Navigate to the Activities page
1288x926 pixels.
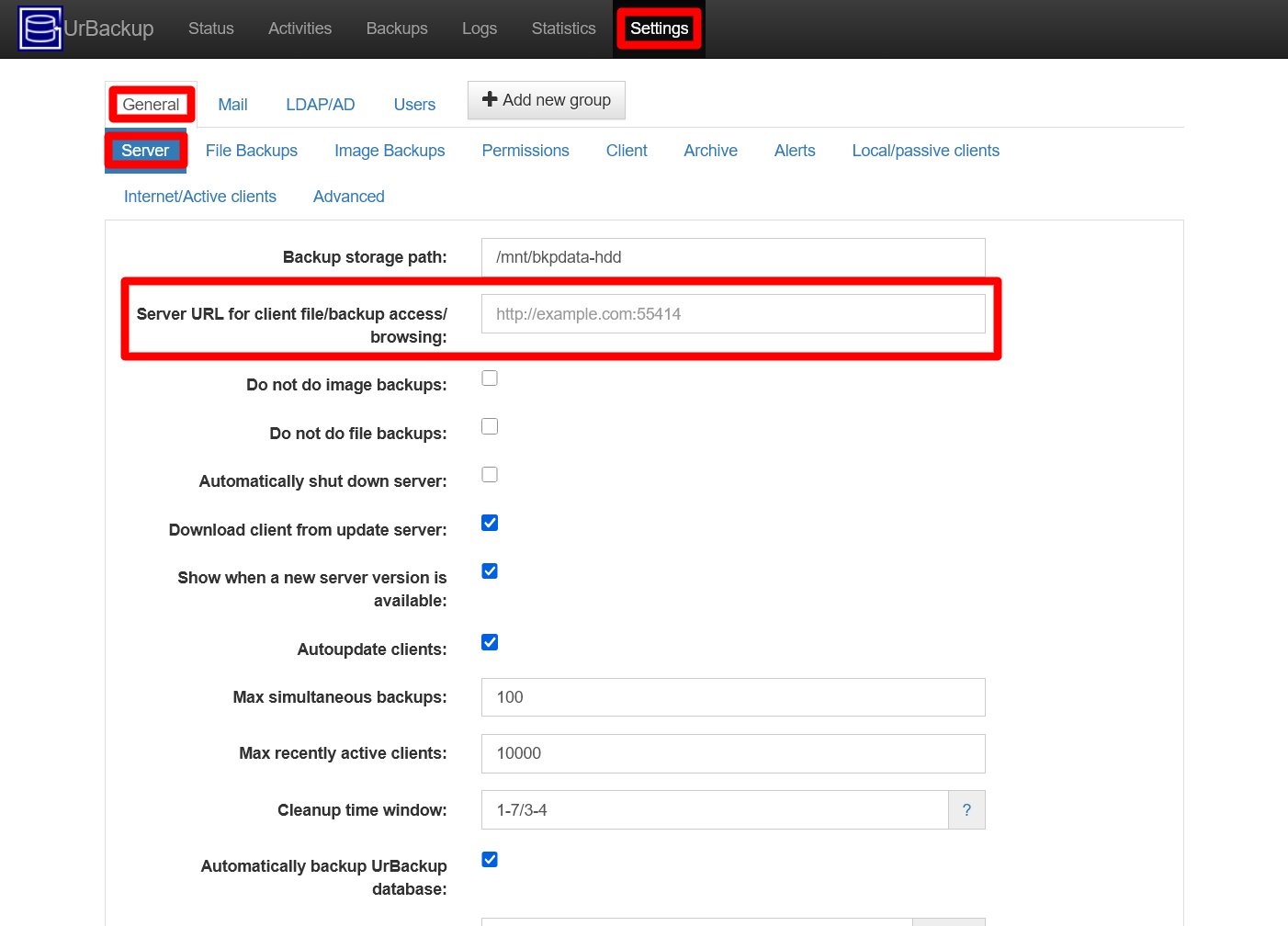click(299, 28)
